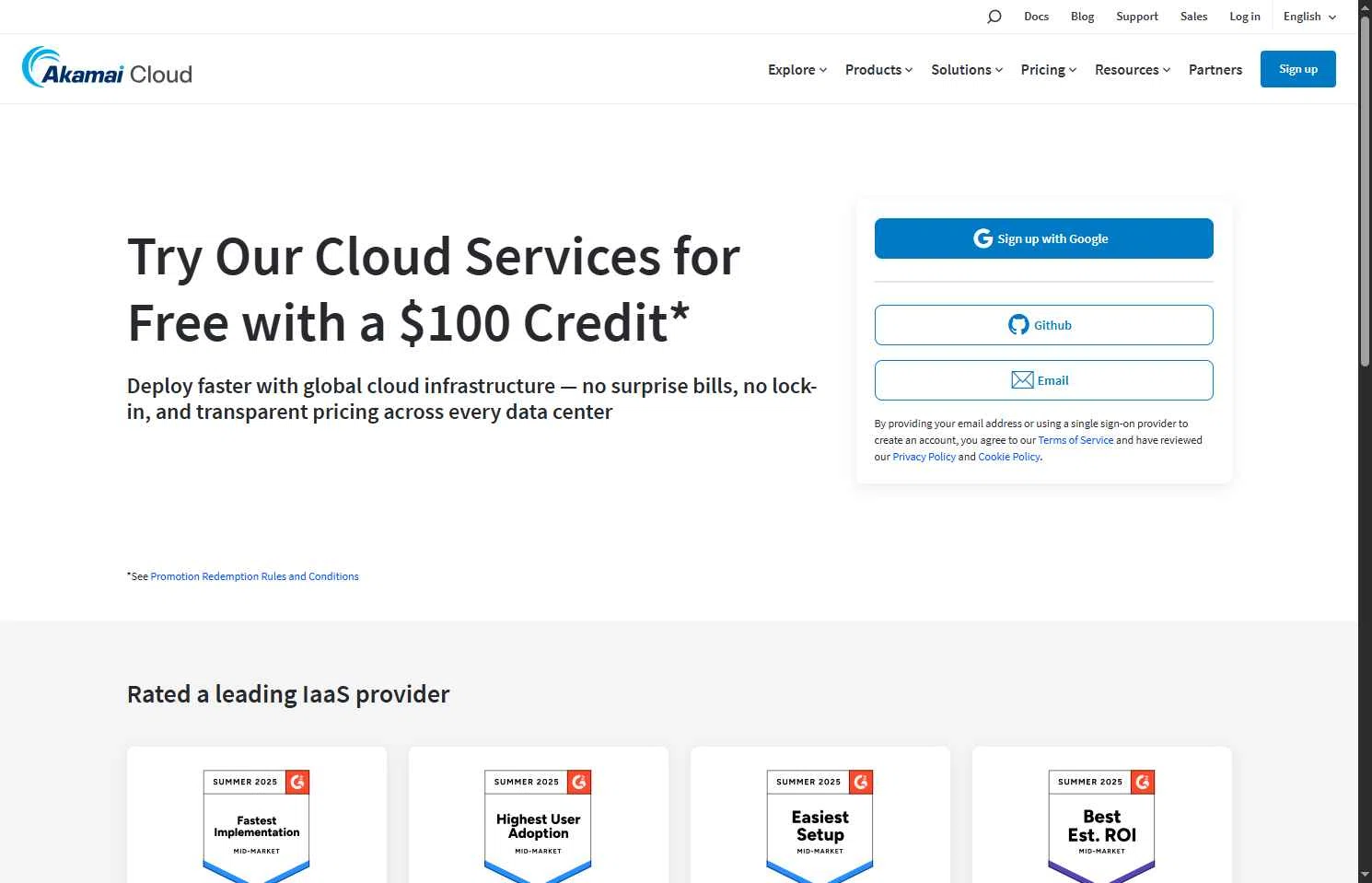
Task: Click the envelope Email icon
Action: pos(1022,380)
